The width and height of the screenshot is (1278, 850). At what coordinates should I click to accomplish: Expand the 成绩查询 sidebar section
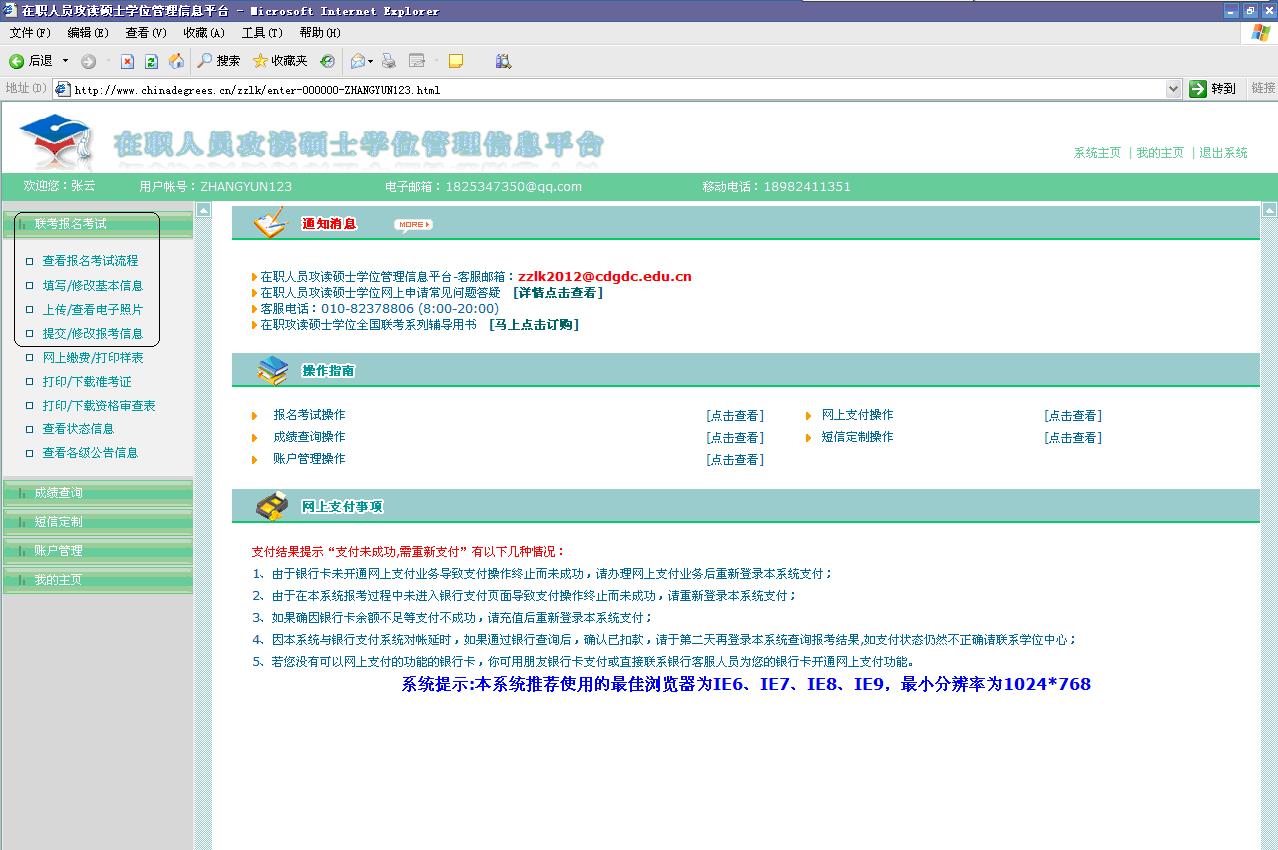[x=58, y=493]
